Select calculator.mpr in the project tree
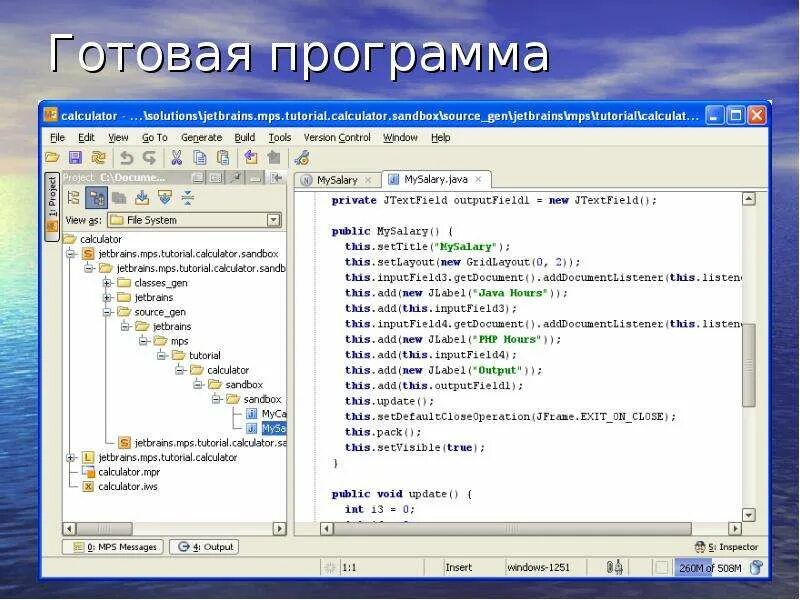This screenshot has width=800, height=600. click(122, 472)
